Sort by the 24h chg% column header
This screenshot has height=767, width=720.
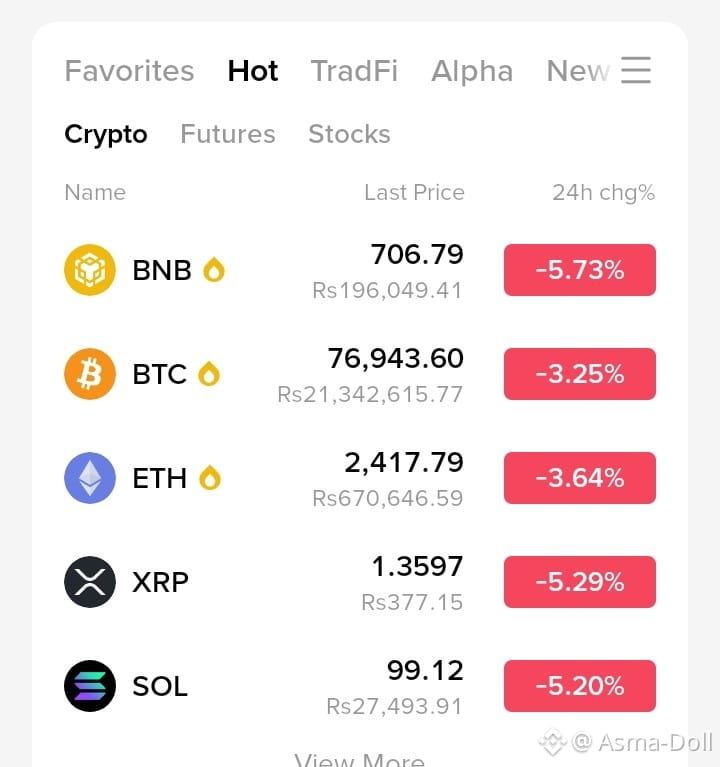click(604, 193)
